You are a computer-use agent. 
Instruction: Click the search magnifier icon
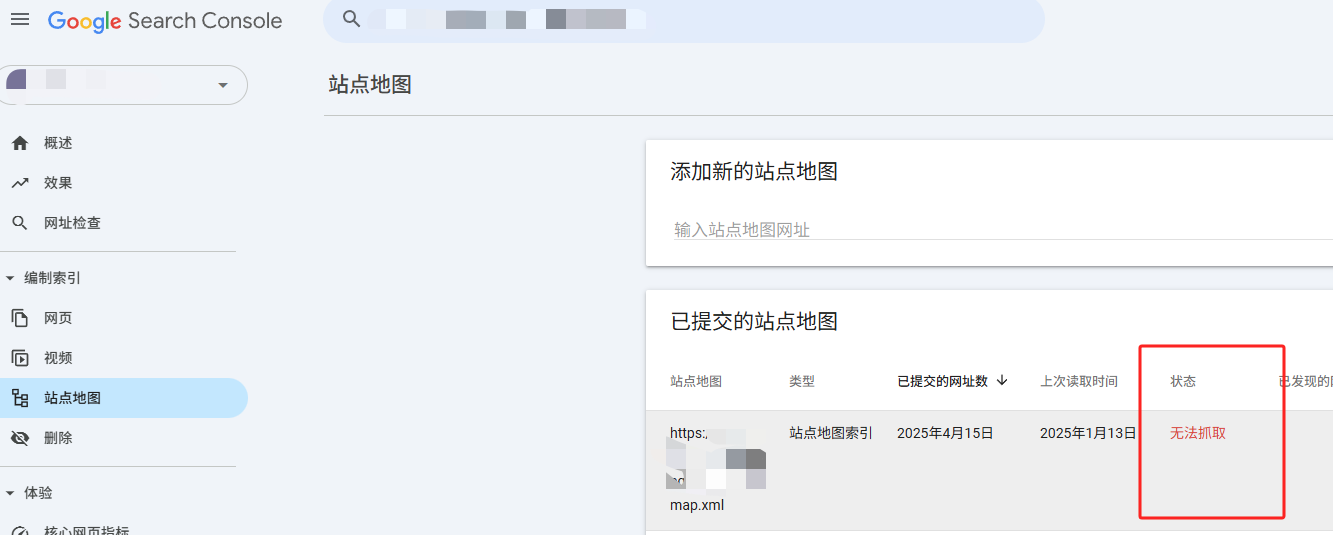(351, 19)
